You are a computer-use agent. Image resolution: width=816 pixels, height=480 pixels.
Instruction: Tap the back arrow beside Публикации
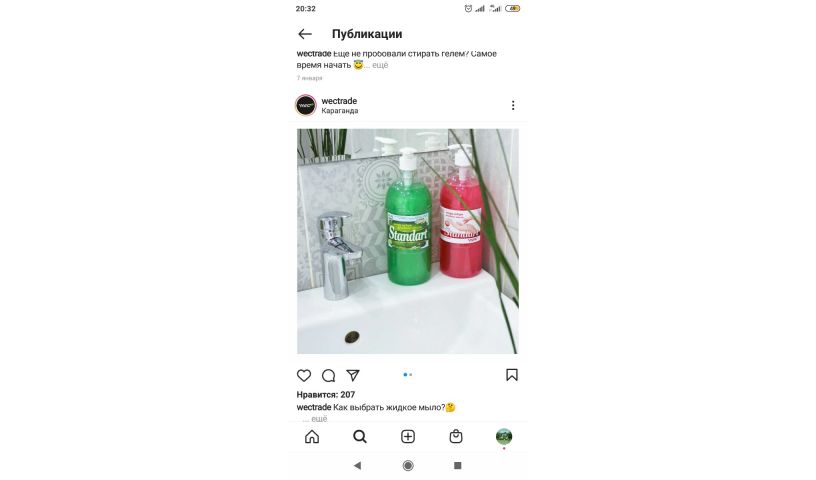(x=305, y=34)
